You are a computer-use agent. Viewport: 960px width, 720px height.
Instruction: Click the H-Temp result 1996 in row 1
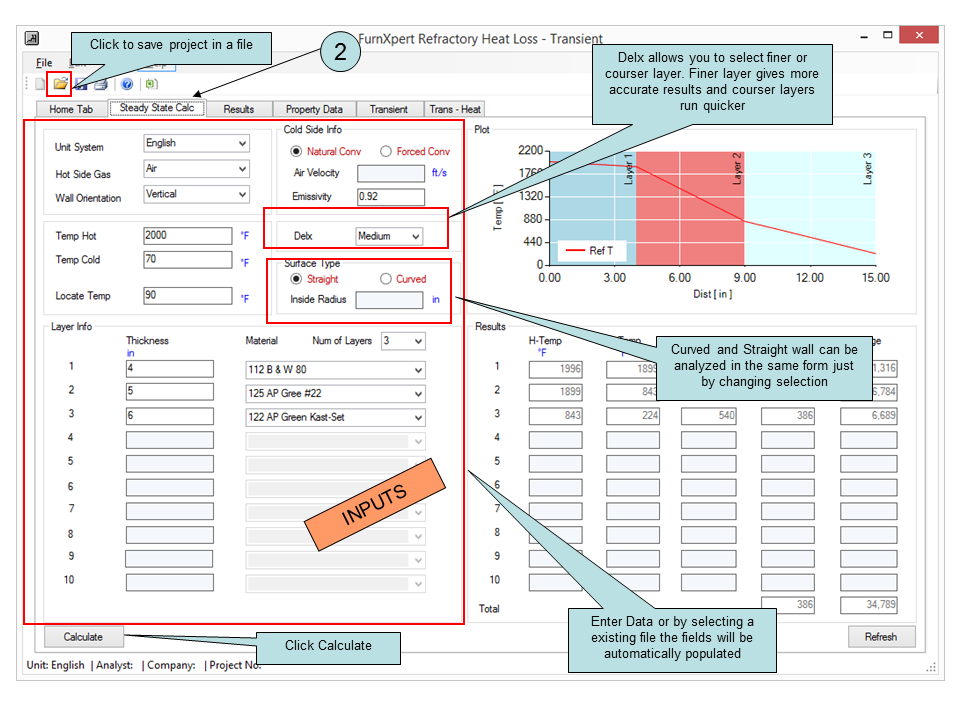coord(556,369)
